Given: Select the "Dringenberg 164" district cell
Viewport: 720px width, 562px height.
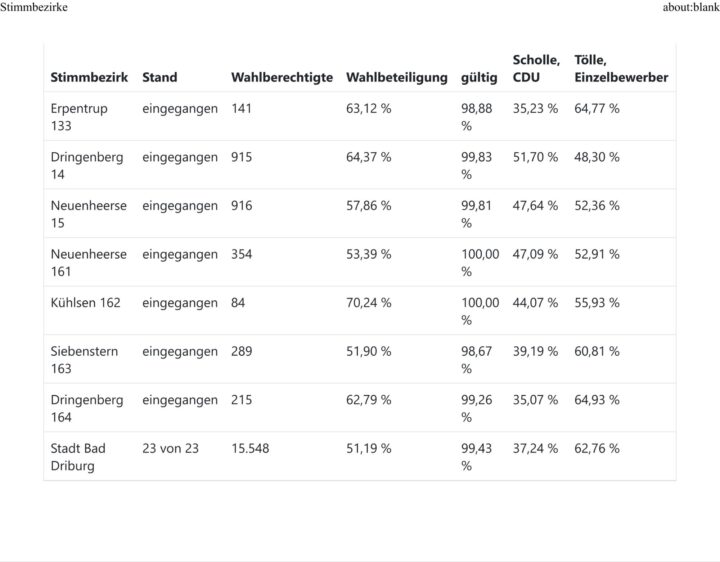Looking at the screenshot, I should point(87,408).
